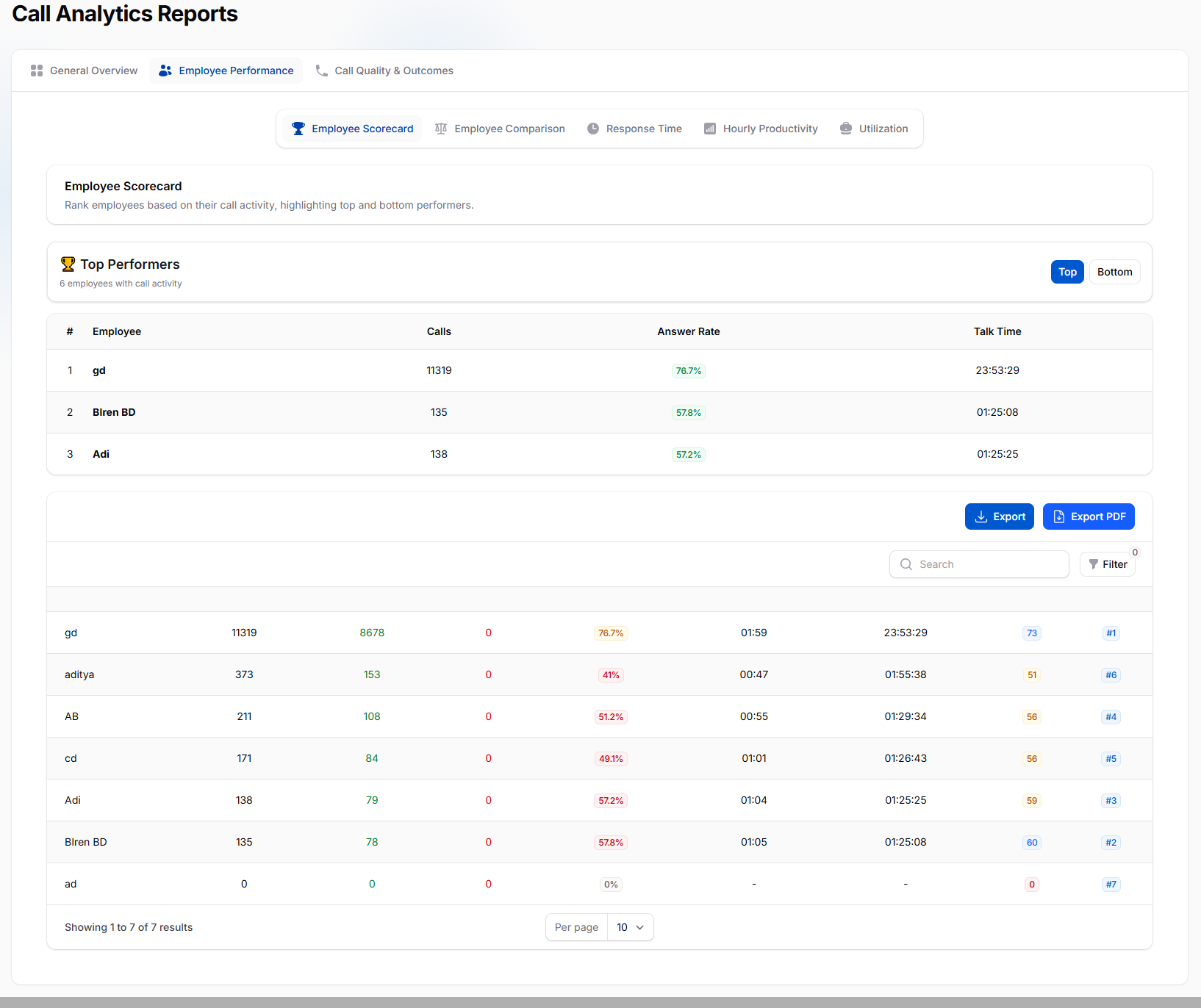1201x1008 pixels.
Task: Click aditya in the results table
Action: point(79,674)
